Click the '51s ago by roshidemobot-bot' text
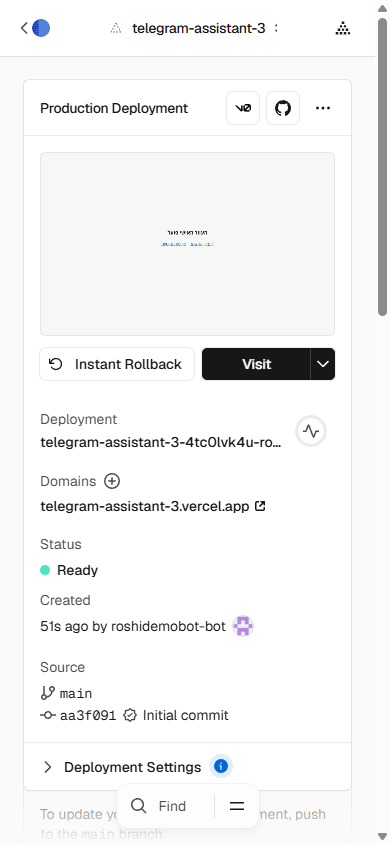Image resolution: width=390 pixels, height=844 pixels. click(x=133, y=626)
